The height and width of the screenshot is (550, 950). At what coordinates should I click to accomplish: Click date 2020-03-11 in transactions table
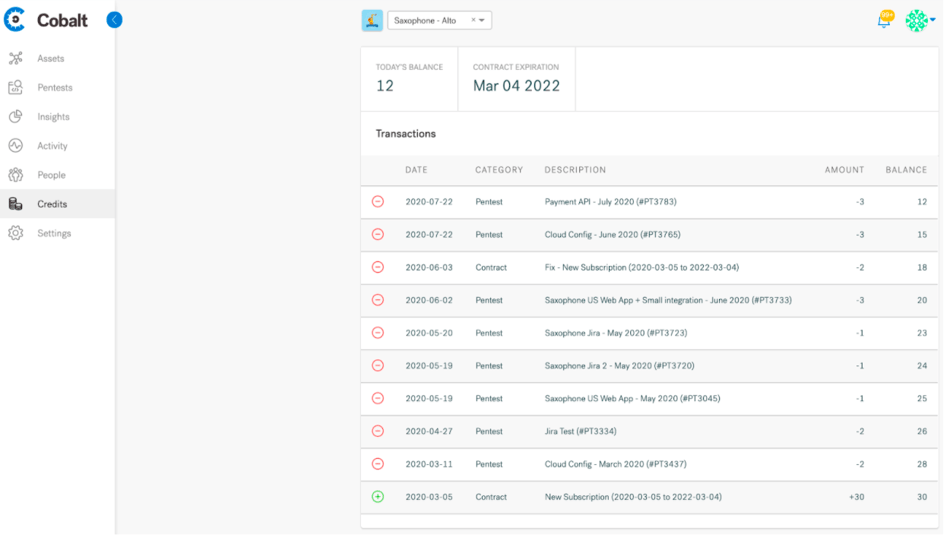coord(429,464)
